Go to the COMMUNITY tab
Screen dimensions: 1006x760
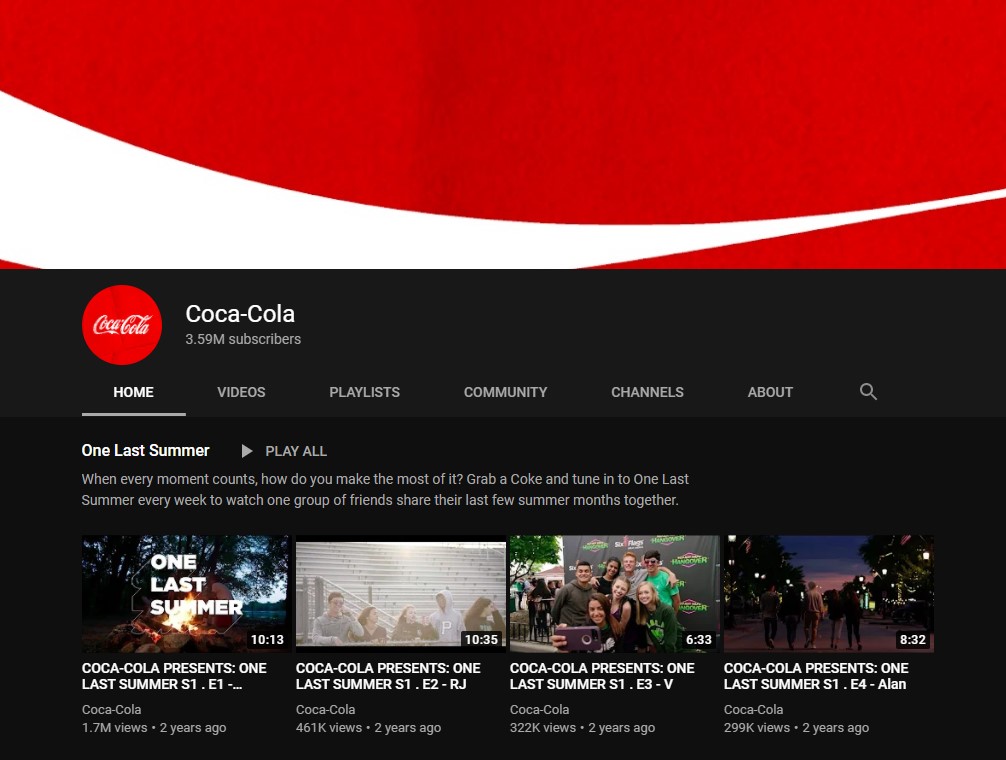click(506, 392)
